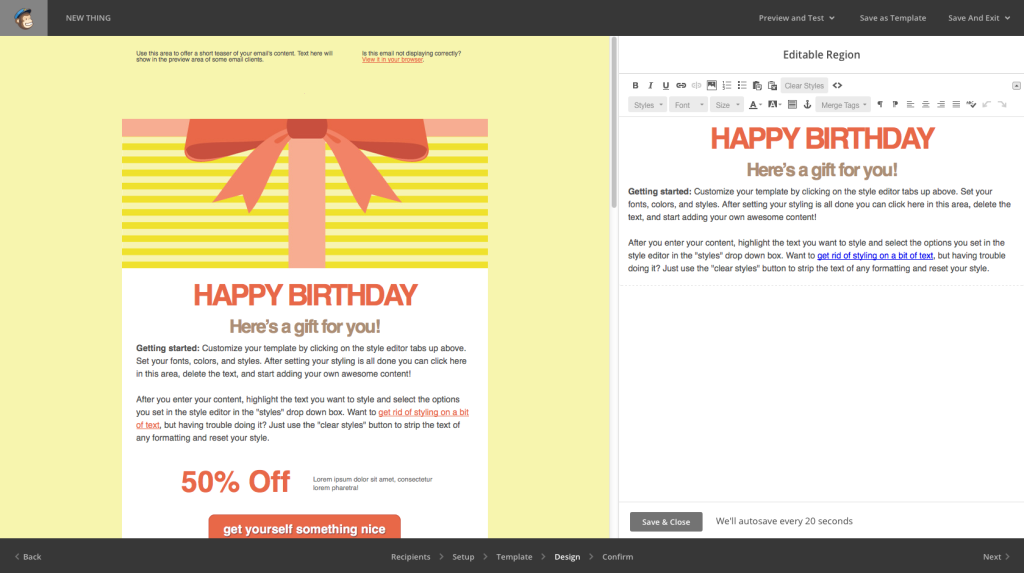Image resolution: width=1024 pixels, height=573 pixels.
Task: Click the unlink icon
Action: point(696,86)
